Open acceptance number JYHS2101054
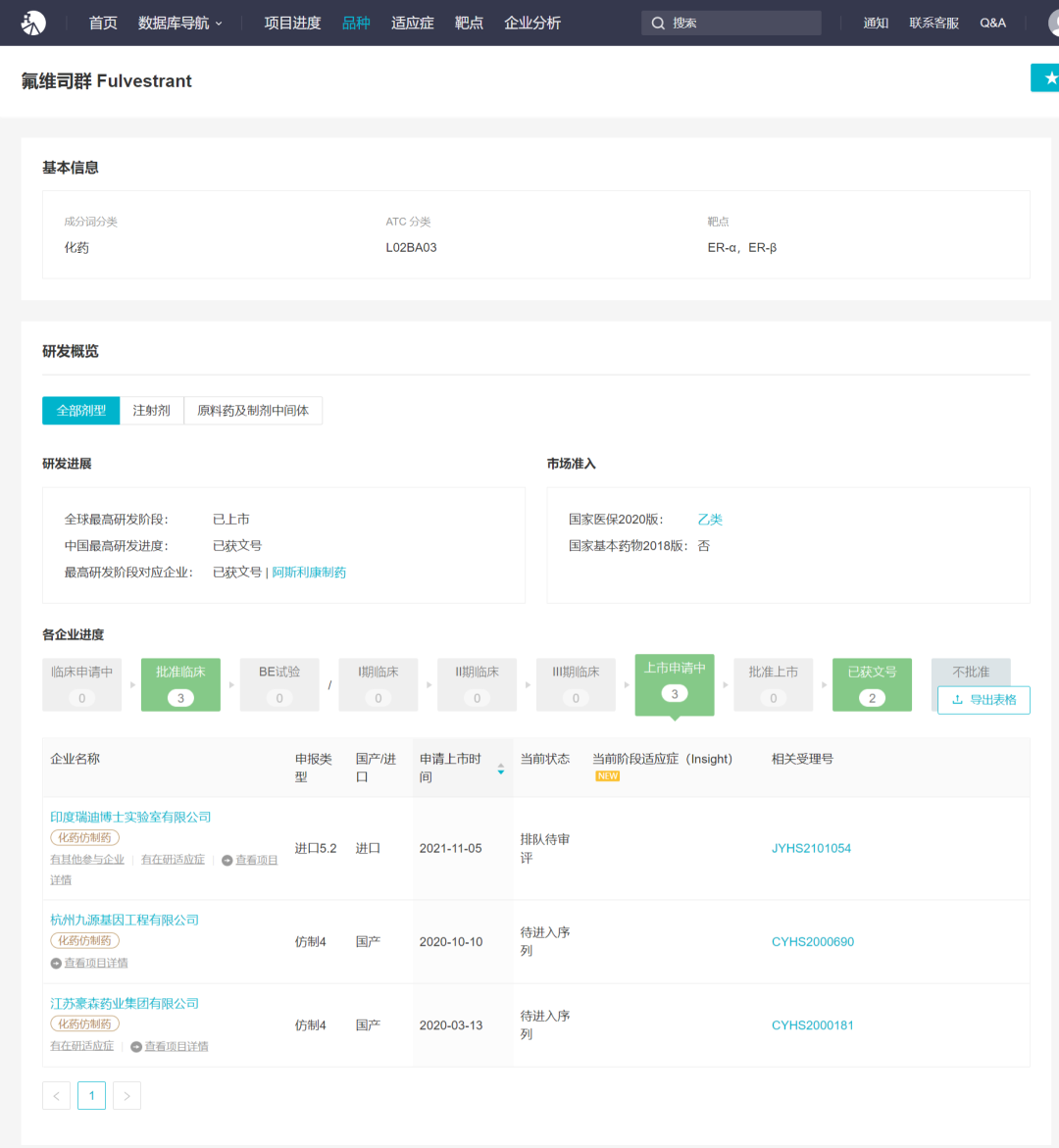 [812, 848]
